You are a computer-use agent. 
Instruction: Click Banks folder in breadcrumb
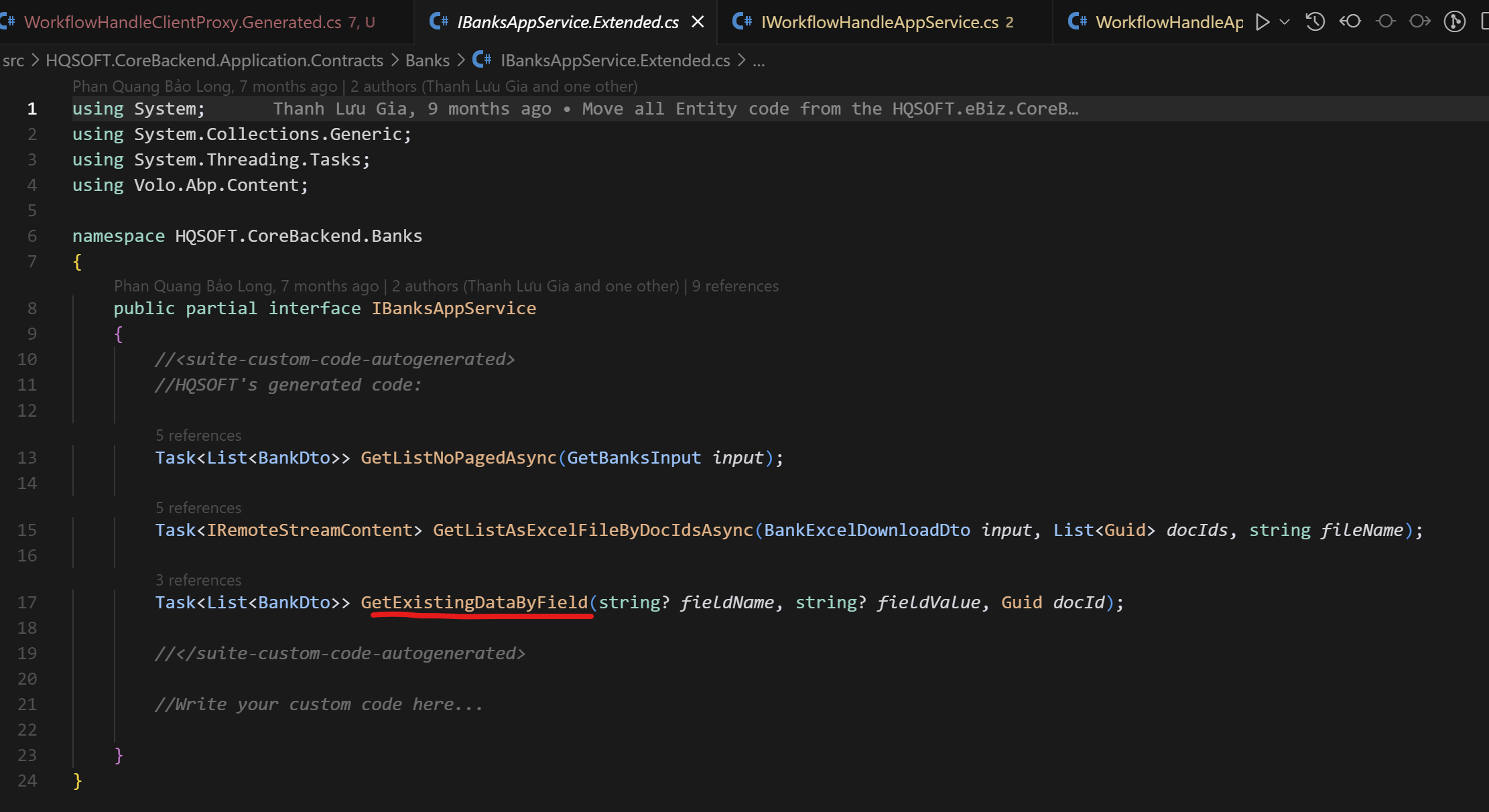(427, 60)
